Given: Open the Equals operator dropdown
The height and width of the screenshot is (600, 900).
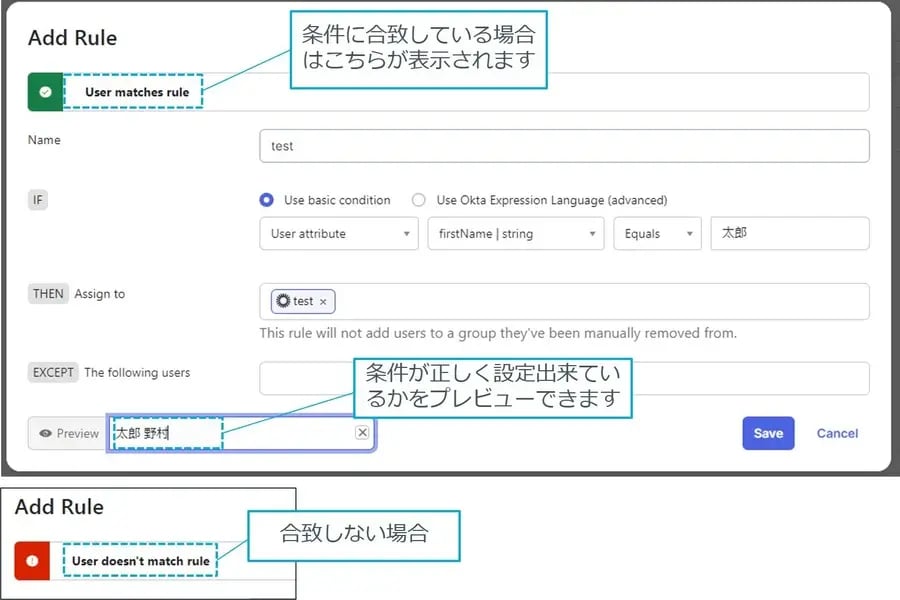Looking at the screenshot, I should pos(657,234).
